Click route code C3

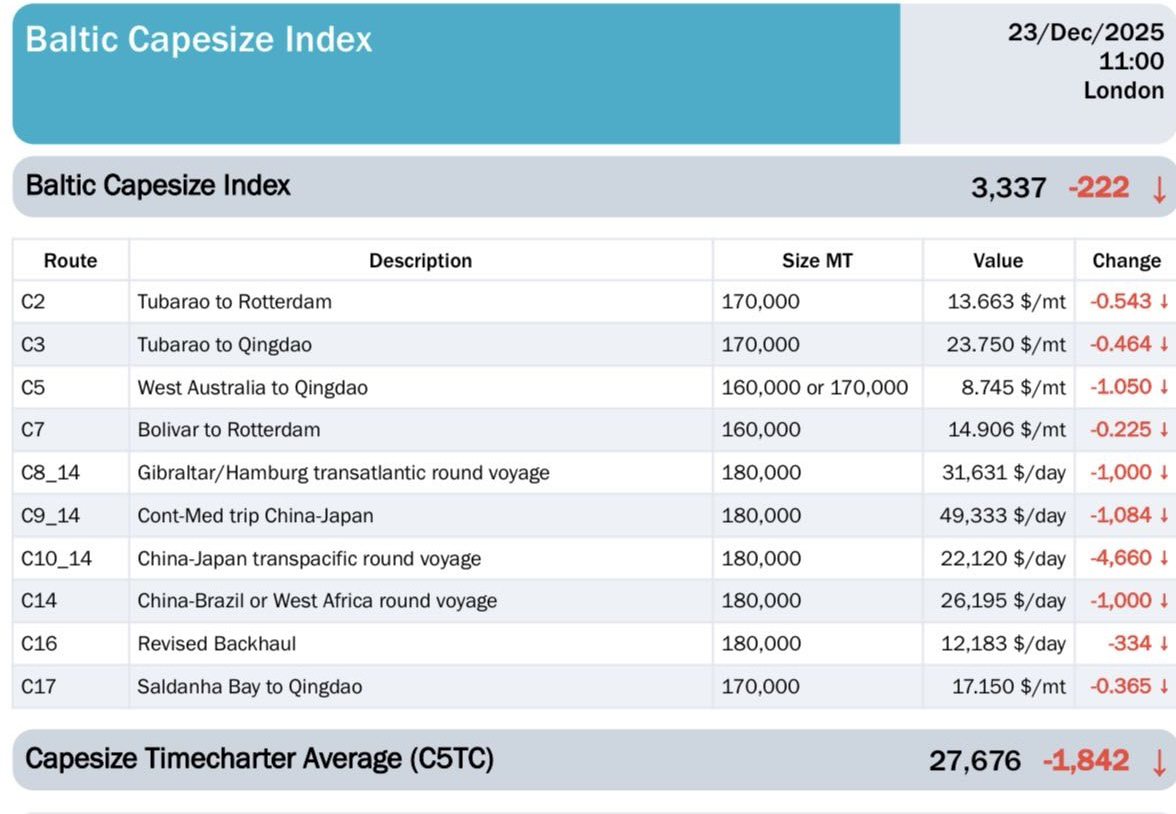click(x=33, y=344)
